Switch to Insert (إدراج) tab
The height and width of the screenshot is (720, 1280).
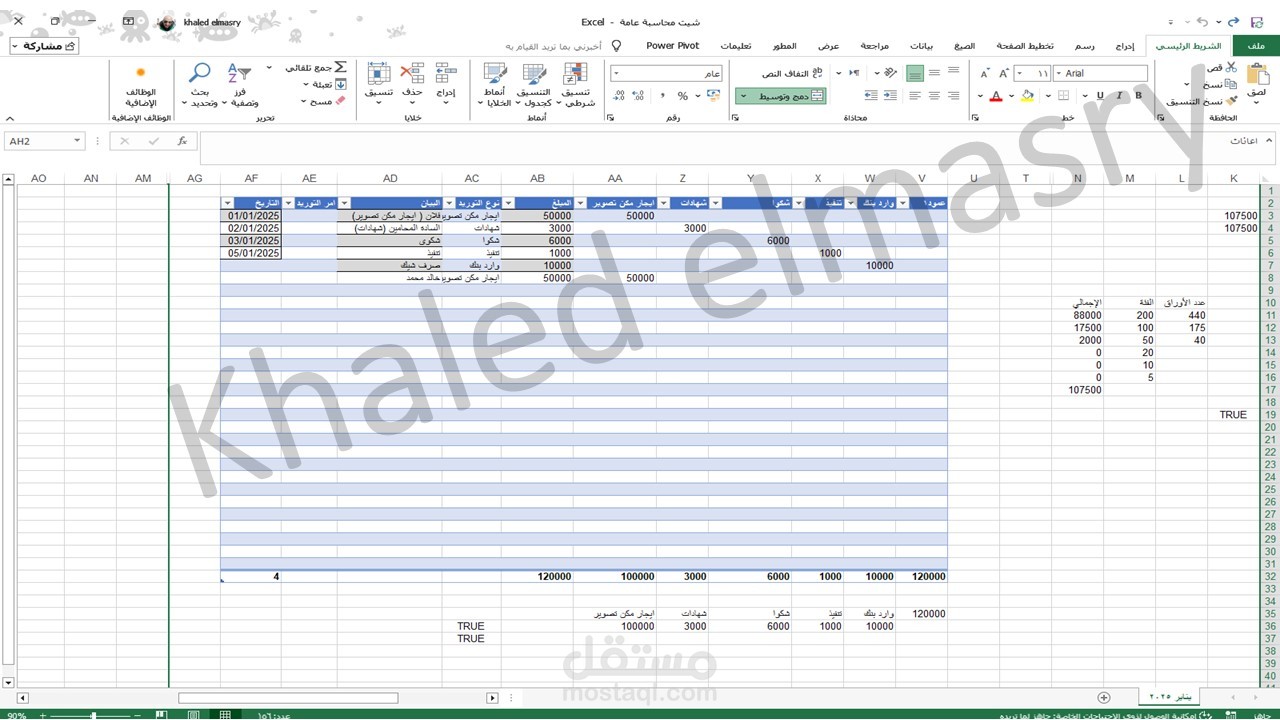point(1126,46)
